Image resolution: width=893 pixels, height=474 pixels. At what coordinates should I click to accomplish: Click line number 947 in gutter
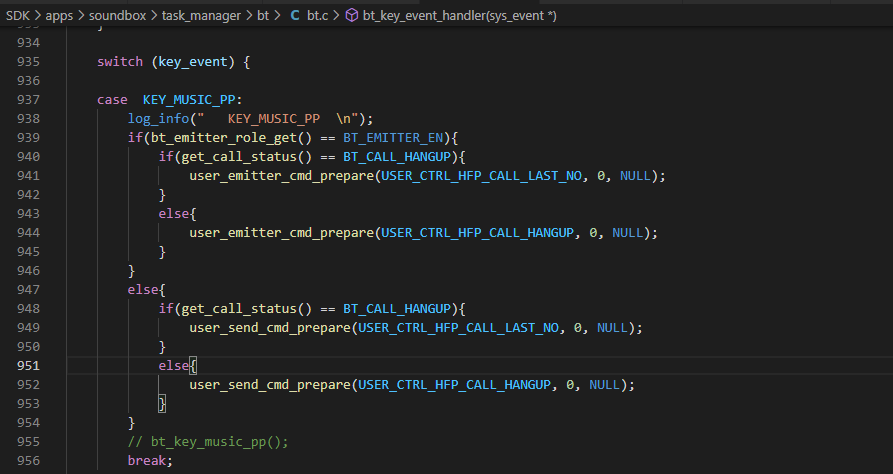click(x=28, y=289)
